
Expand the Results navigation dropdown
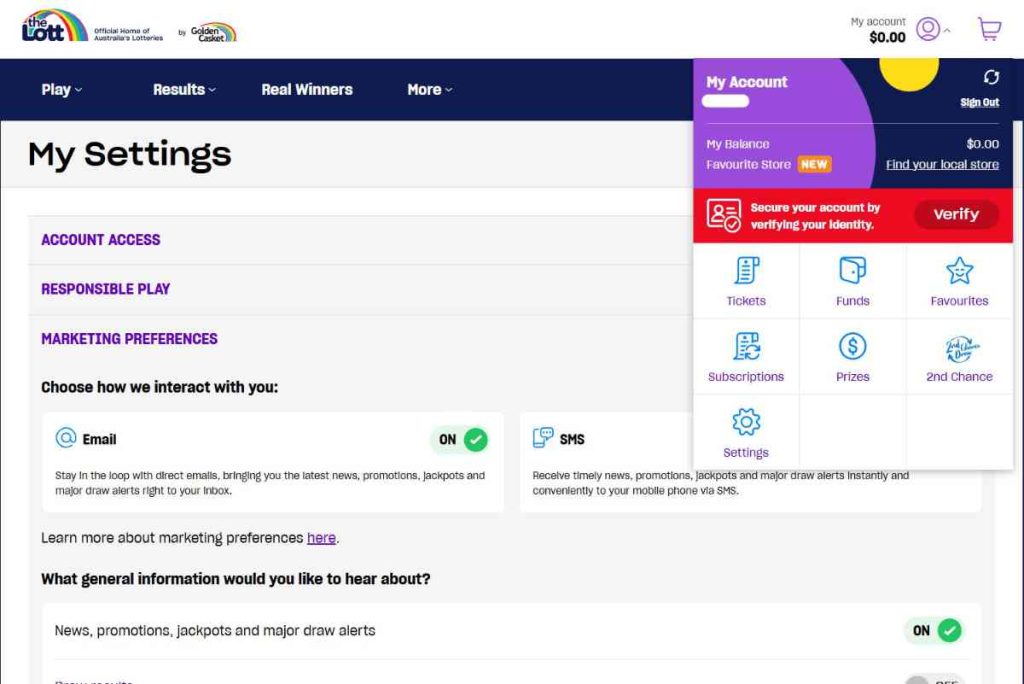184,90
